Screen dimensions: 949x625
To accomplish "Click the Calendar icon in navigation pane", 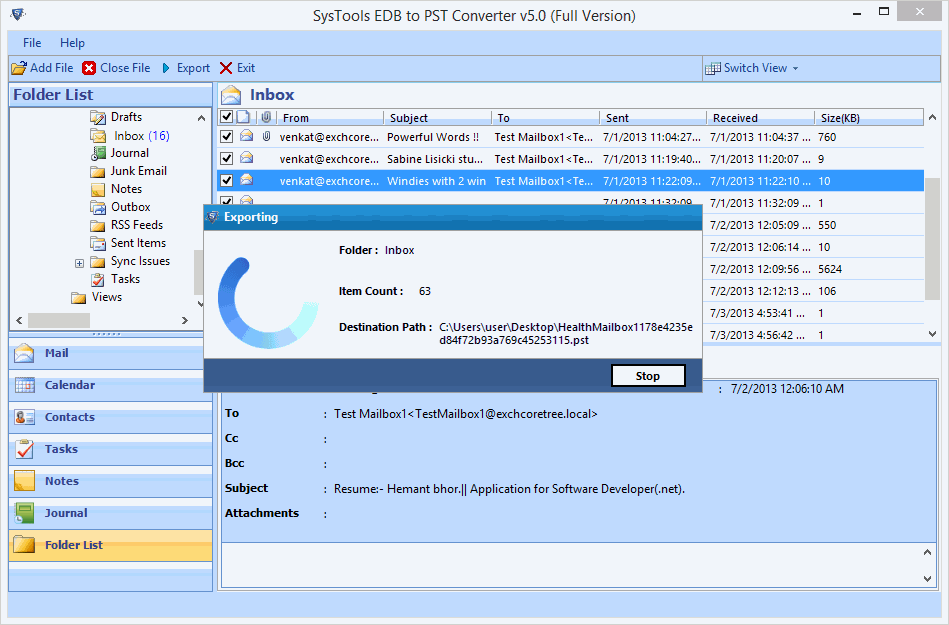I will coord(24,385).
